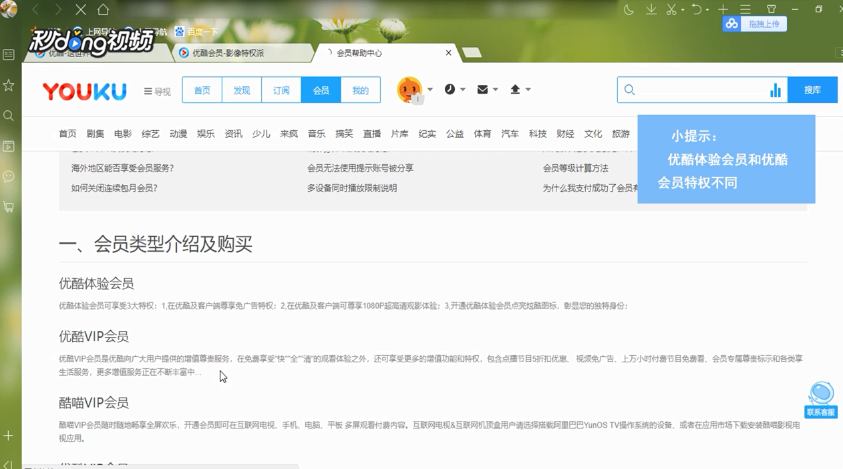This screenshot has height=469, width=843.
Task: Click the plus icon in browser toolbar
Action: [723, 9]
